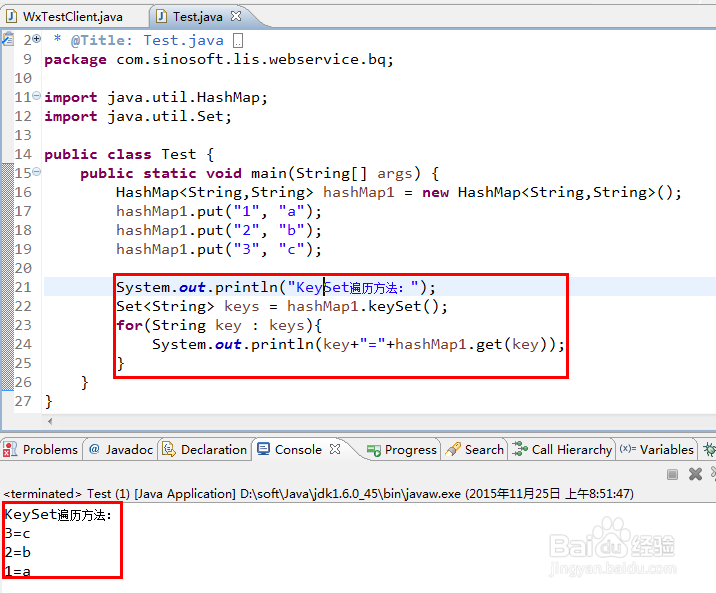The image size is (716, 593).
Task: Click the Search flashlight icon
Action: click(x=453, y=450)
